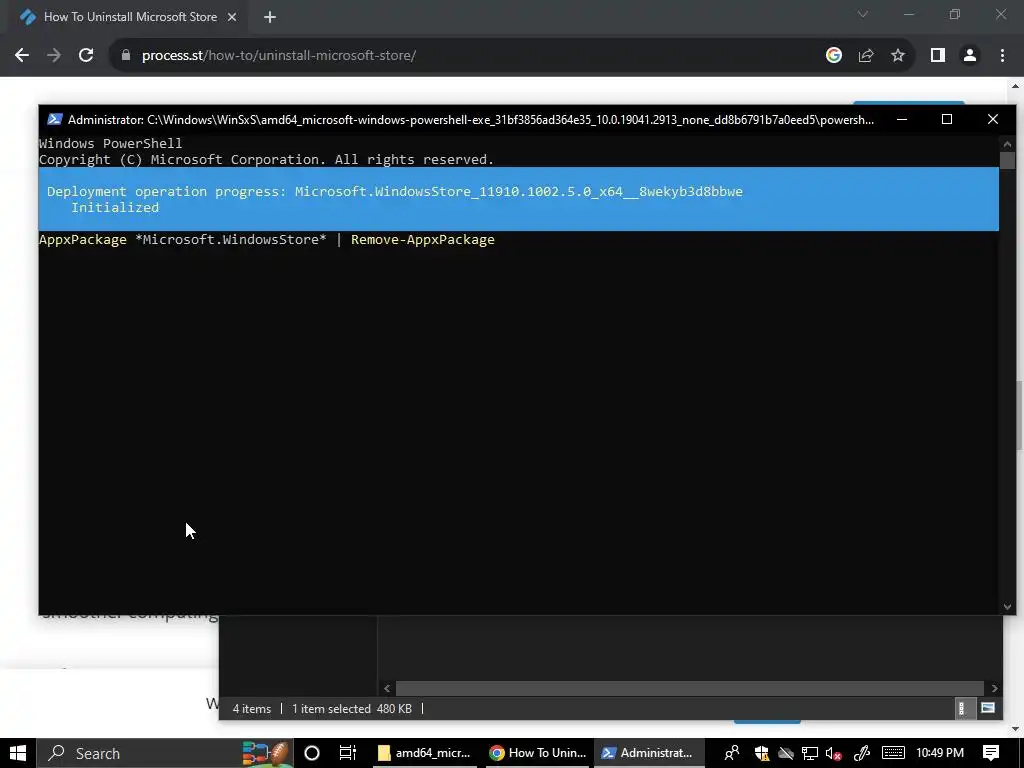Reload the process.st page
The width and height of the screenshot is (1024, 768).
pyautogui.click(x=86, y=56)
